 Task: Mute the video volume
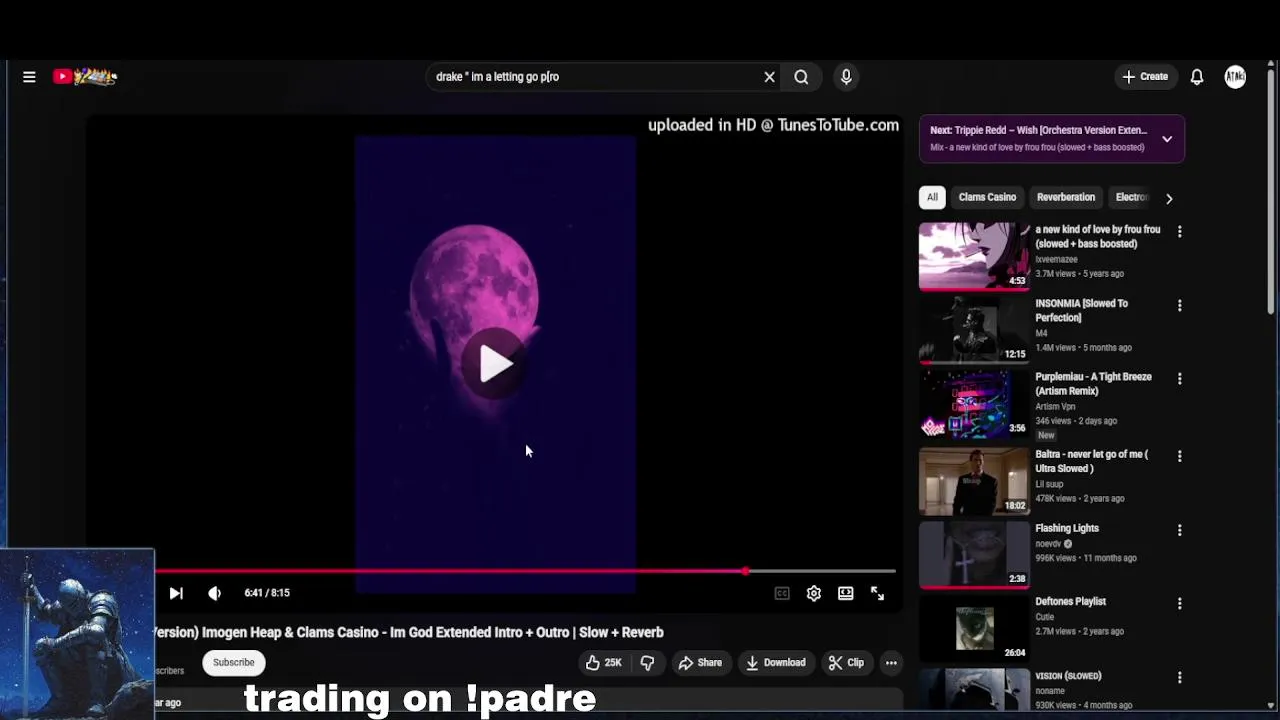(214, 593)
